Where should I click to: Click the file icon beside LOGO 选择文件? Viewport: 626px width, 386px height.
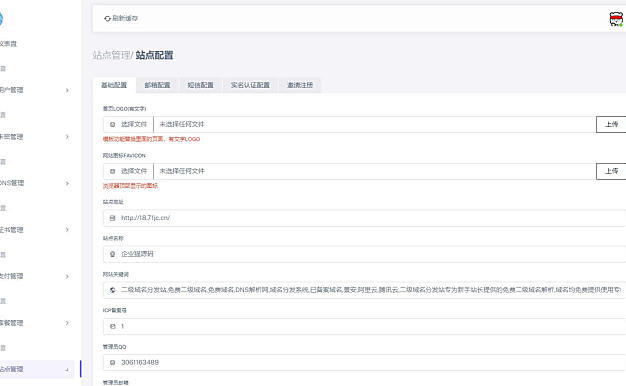[x=113, y=125]
